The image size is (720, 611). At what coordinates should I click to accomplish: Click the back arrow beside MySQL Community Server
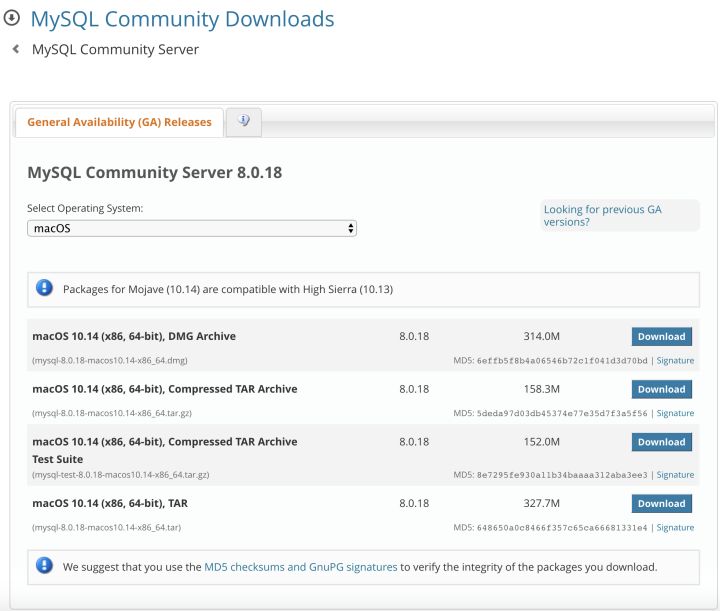tap(16, 49)
